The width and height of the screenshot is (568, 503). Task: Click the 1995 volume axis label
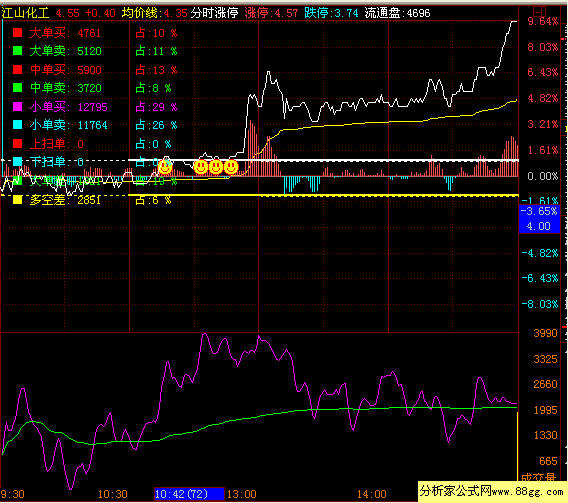pos(546,410)
